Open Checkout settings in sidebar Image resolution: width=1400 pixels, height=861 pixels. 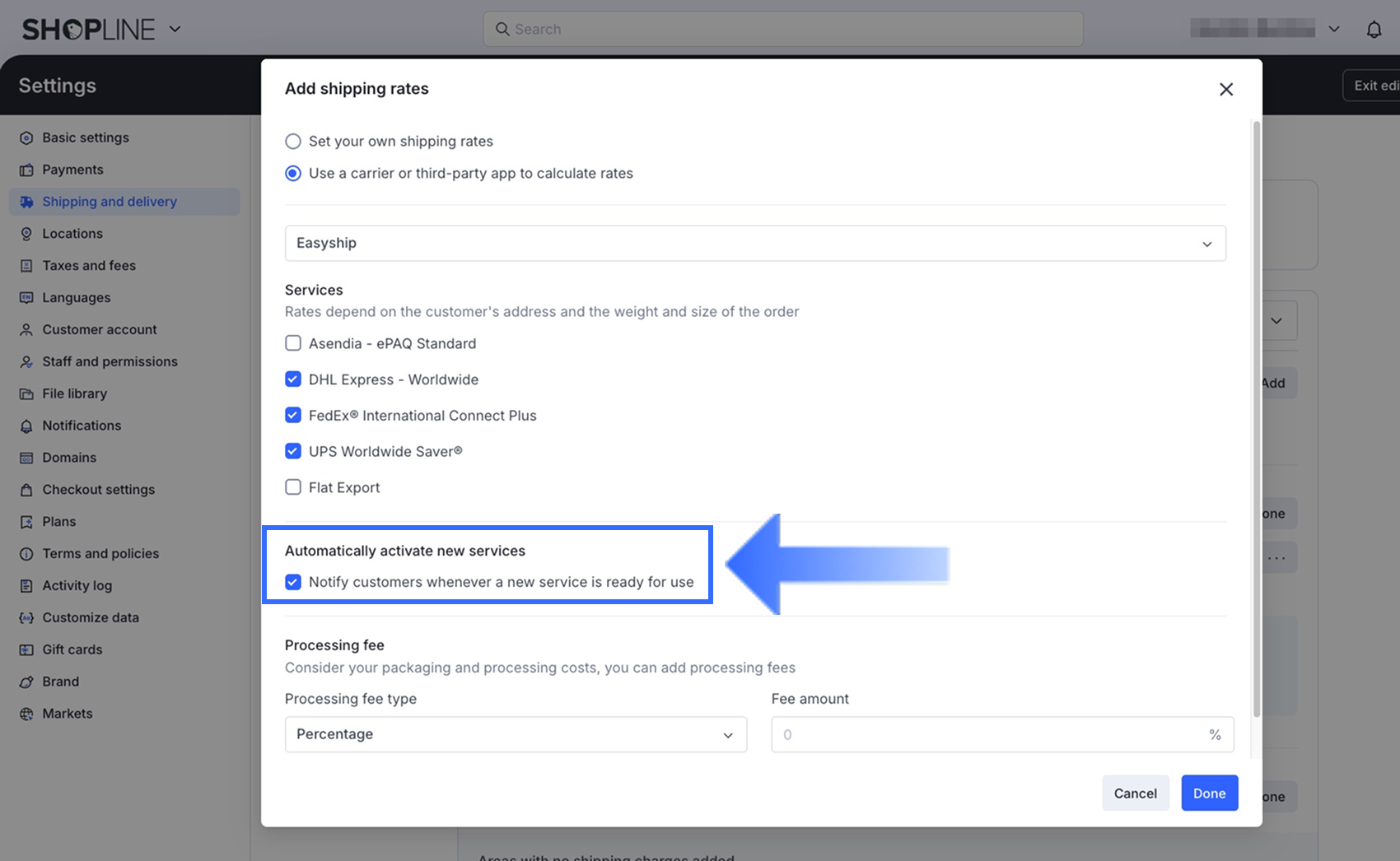tap(98, 490)
